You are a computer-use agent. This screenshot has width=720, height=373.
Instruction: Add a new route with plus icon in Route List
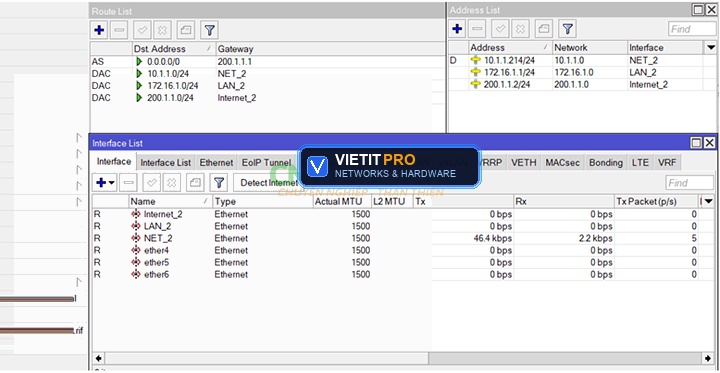[99, 30]
